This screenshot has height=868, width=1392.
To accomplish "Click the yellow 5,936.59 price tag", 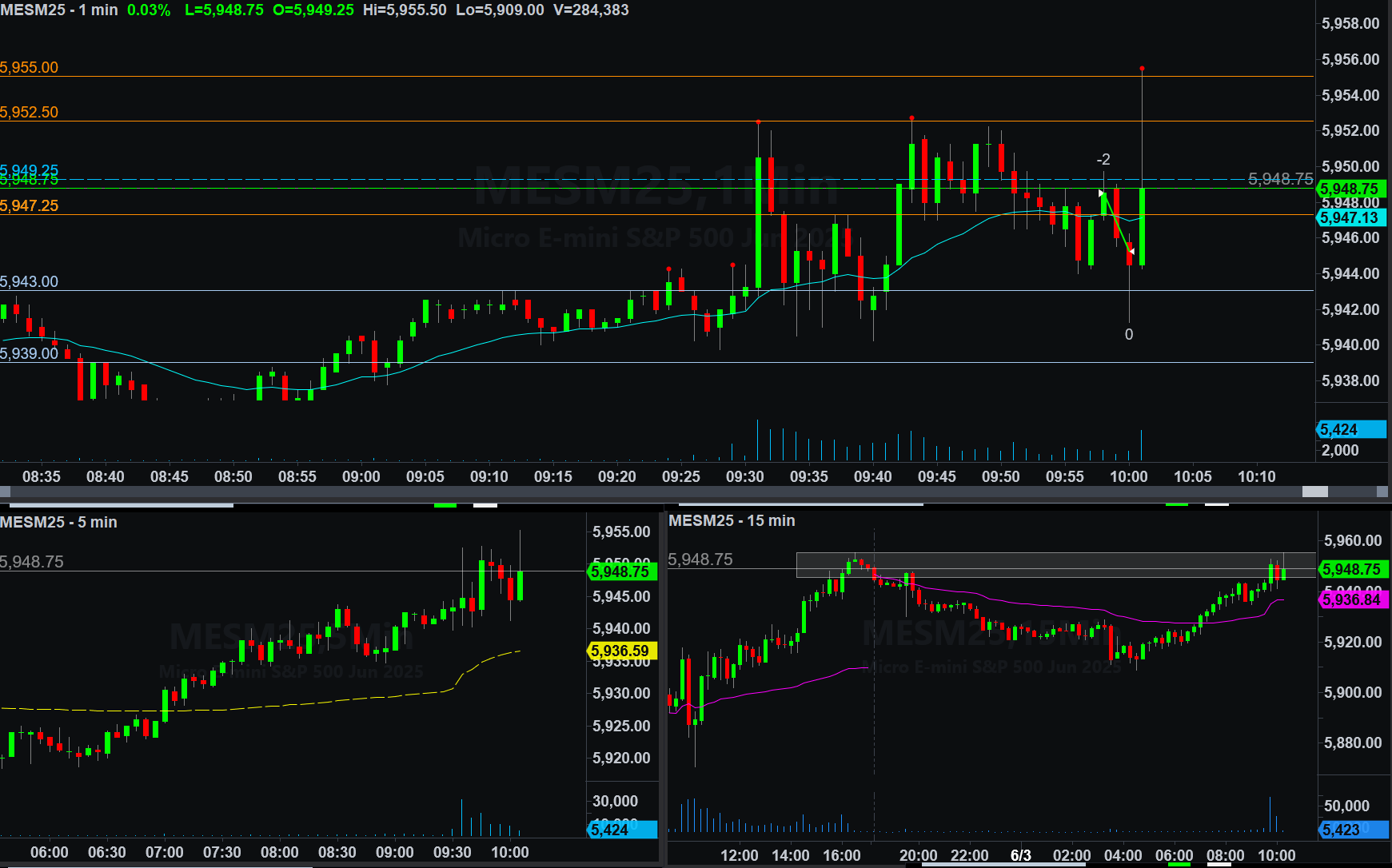I will 621,651.
